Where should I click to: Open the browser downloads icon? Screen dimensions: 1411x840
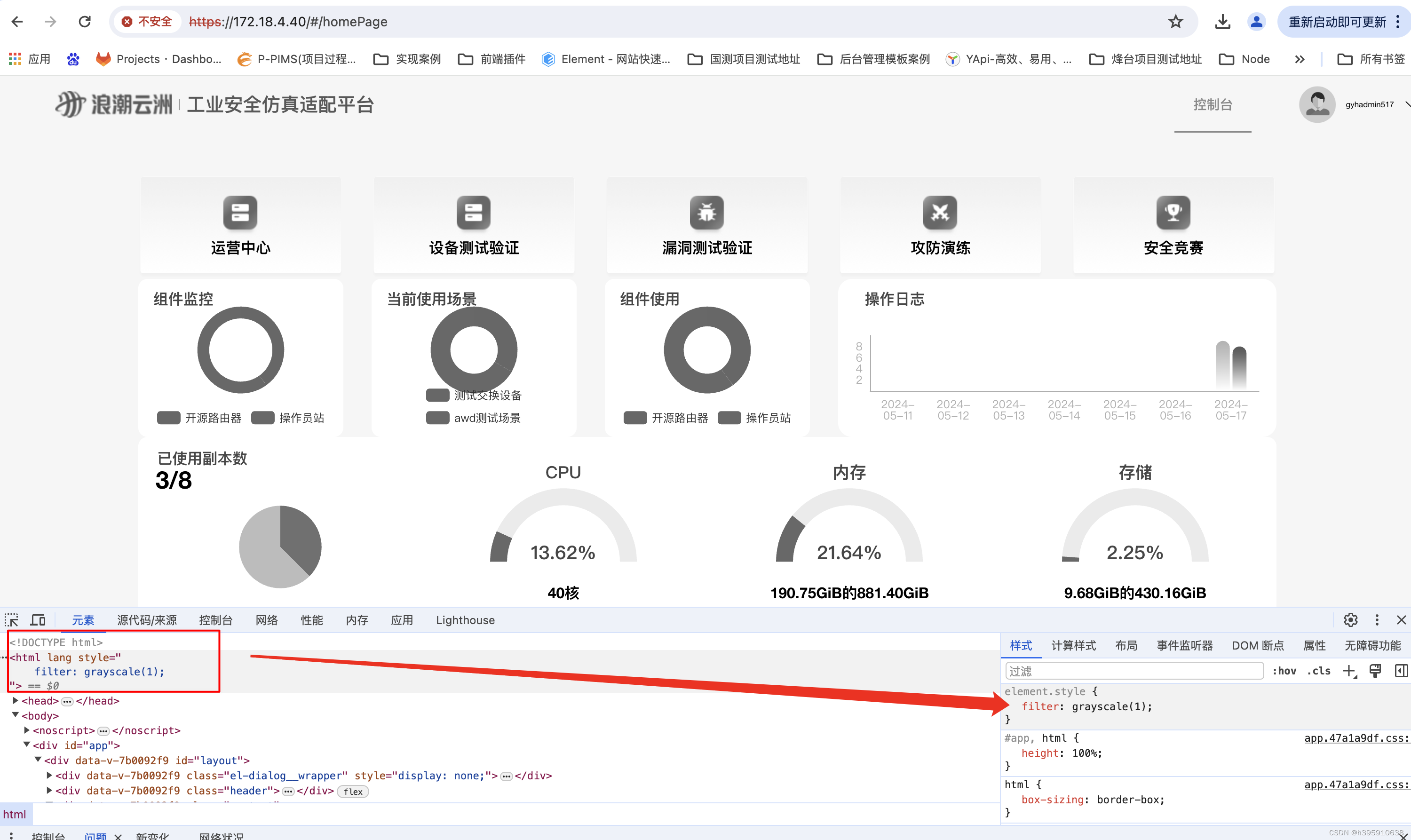pyautogui.click(x=1222, y=22)
